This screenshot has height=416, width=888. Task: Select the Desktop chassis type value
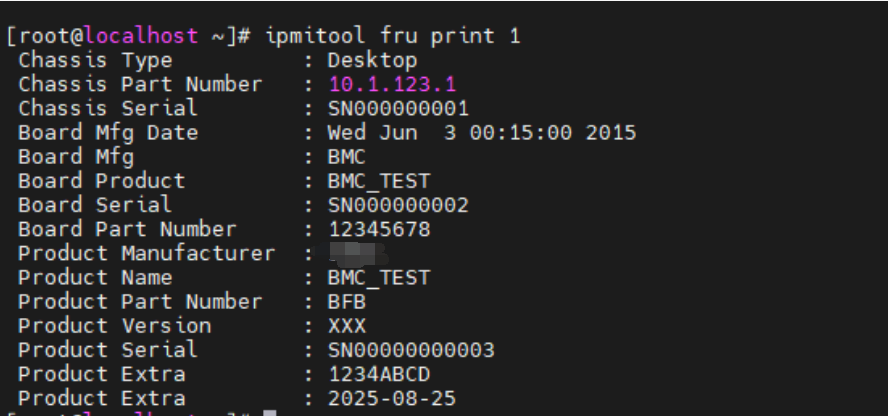373,60
